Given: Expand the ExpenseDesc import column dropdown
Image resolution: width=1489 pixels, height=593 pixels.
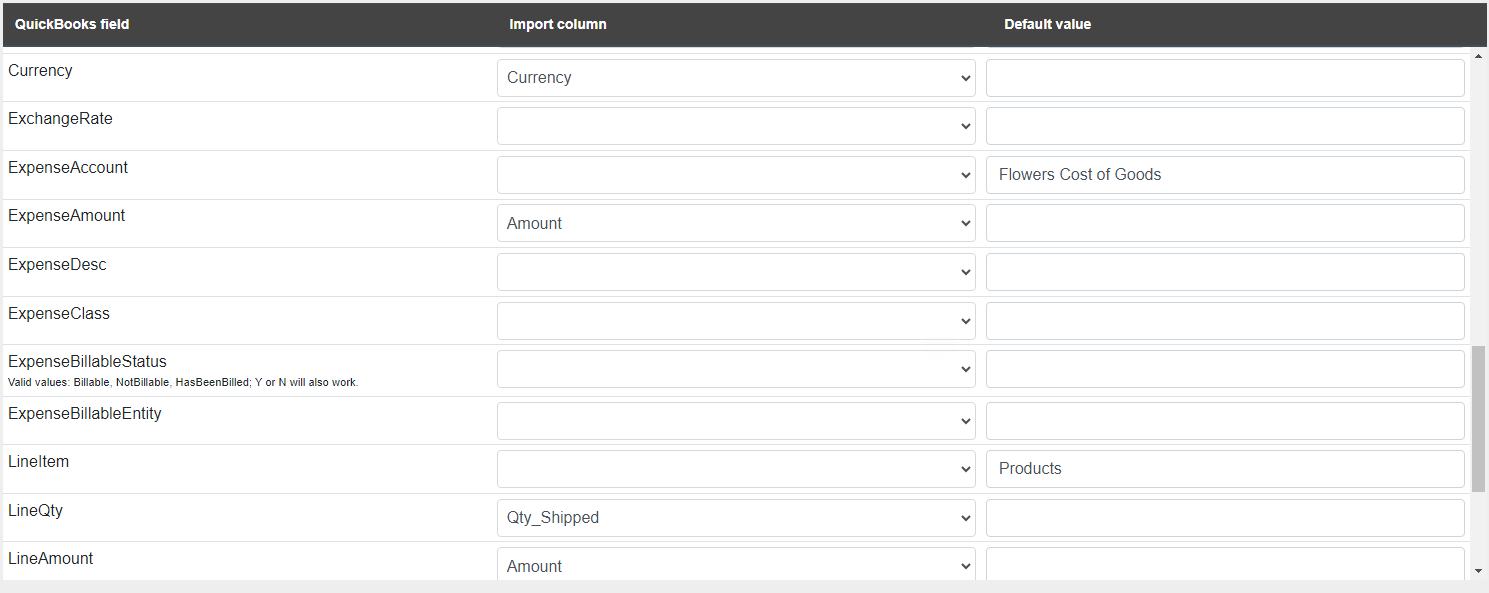Looking at the screenshot, I should (736, 272).
